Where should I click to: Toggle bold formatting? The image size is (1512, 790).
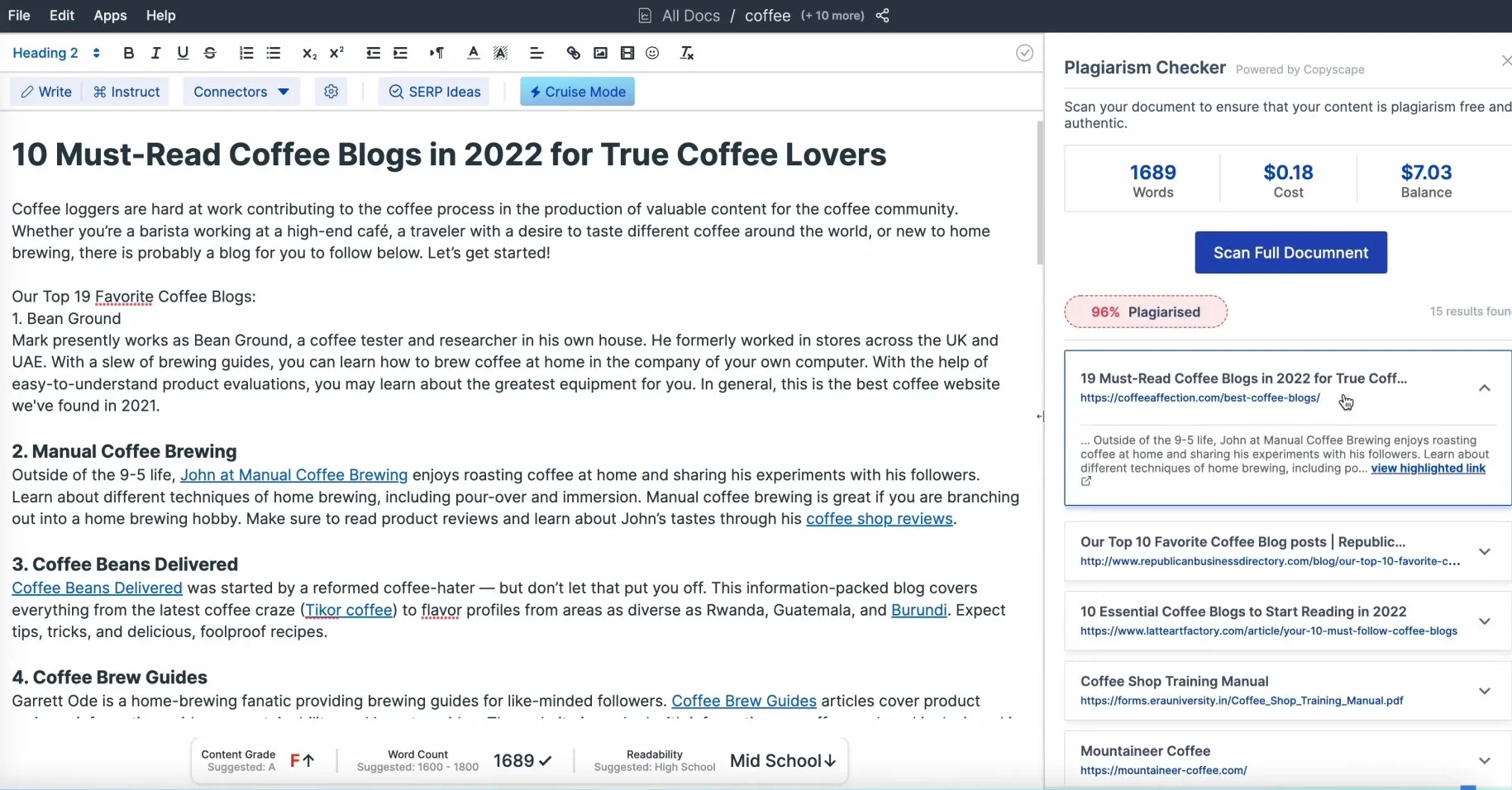pos(128,53)
